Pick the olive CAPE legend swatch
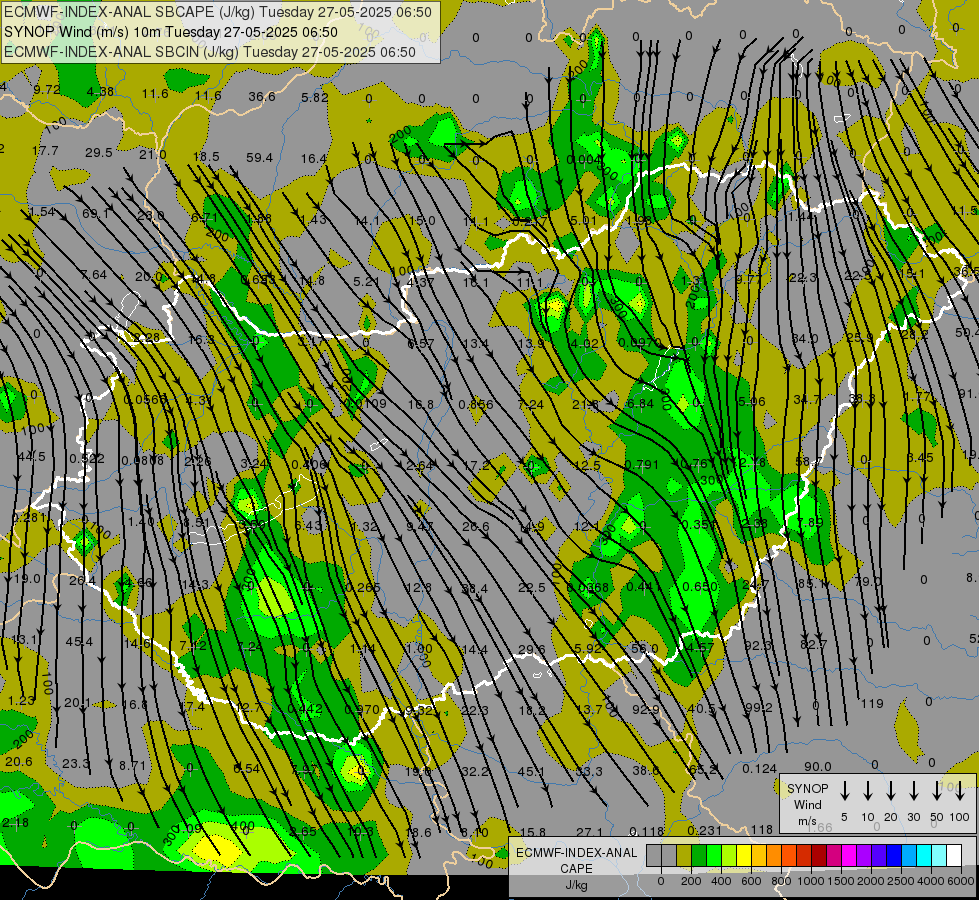 684,855
